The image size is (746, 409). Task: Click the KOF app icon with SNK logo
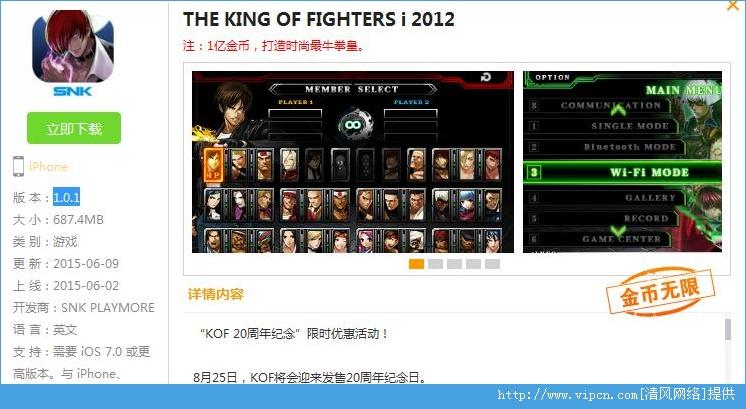pyautogui.click(x=73, y=52)
